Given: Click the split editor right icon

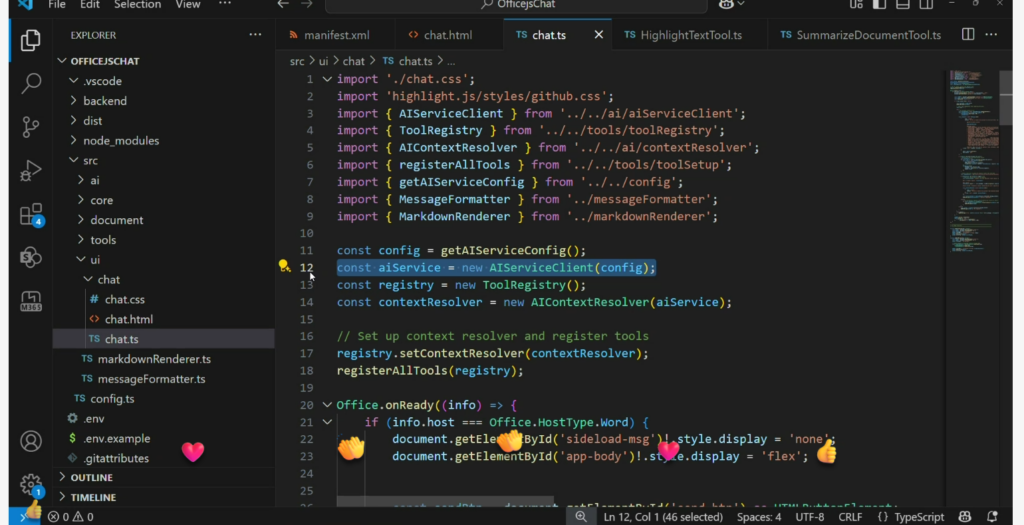Looking at the screenshot, I should tap(968, 35).
